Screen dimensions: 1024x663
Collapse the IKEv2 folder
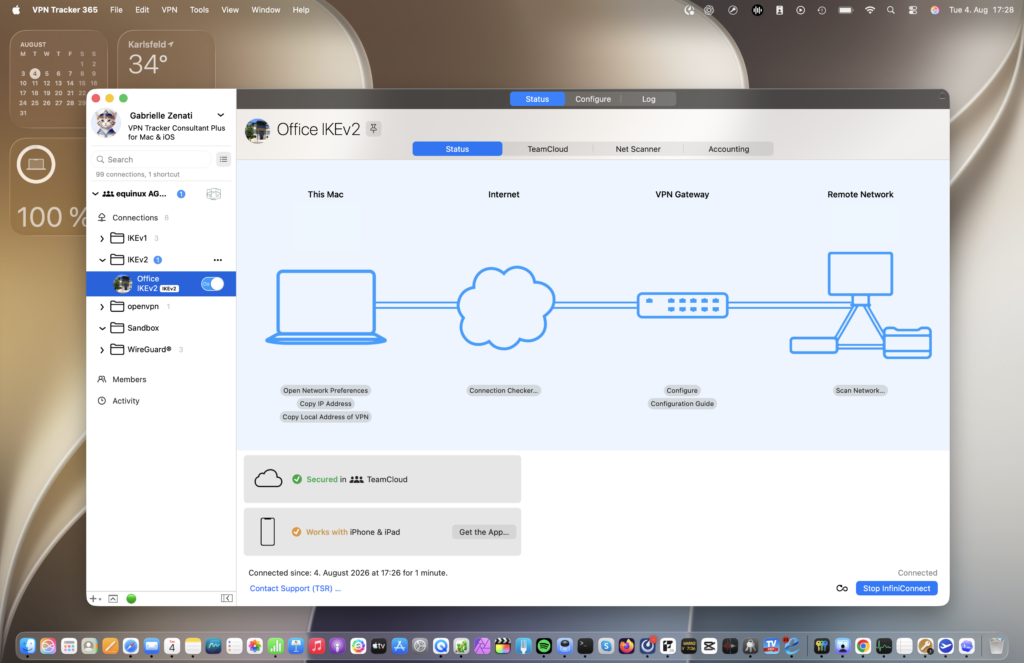[x=102, y=260]
